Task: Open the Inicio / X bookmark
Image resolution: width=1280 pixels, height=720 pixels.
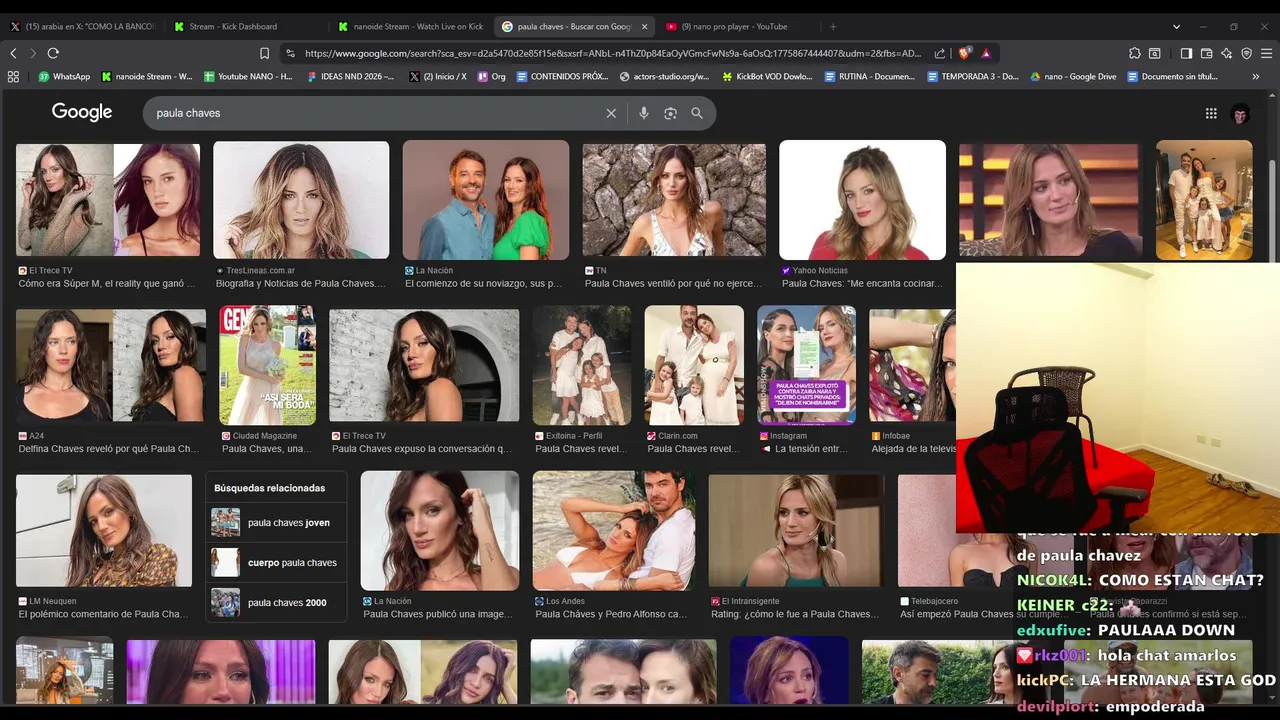Action: coord(438,76)
